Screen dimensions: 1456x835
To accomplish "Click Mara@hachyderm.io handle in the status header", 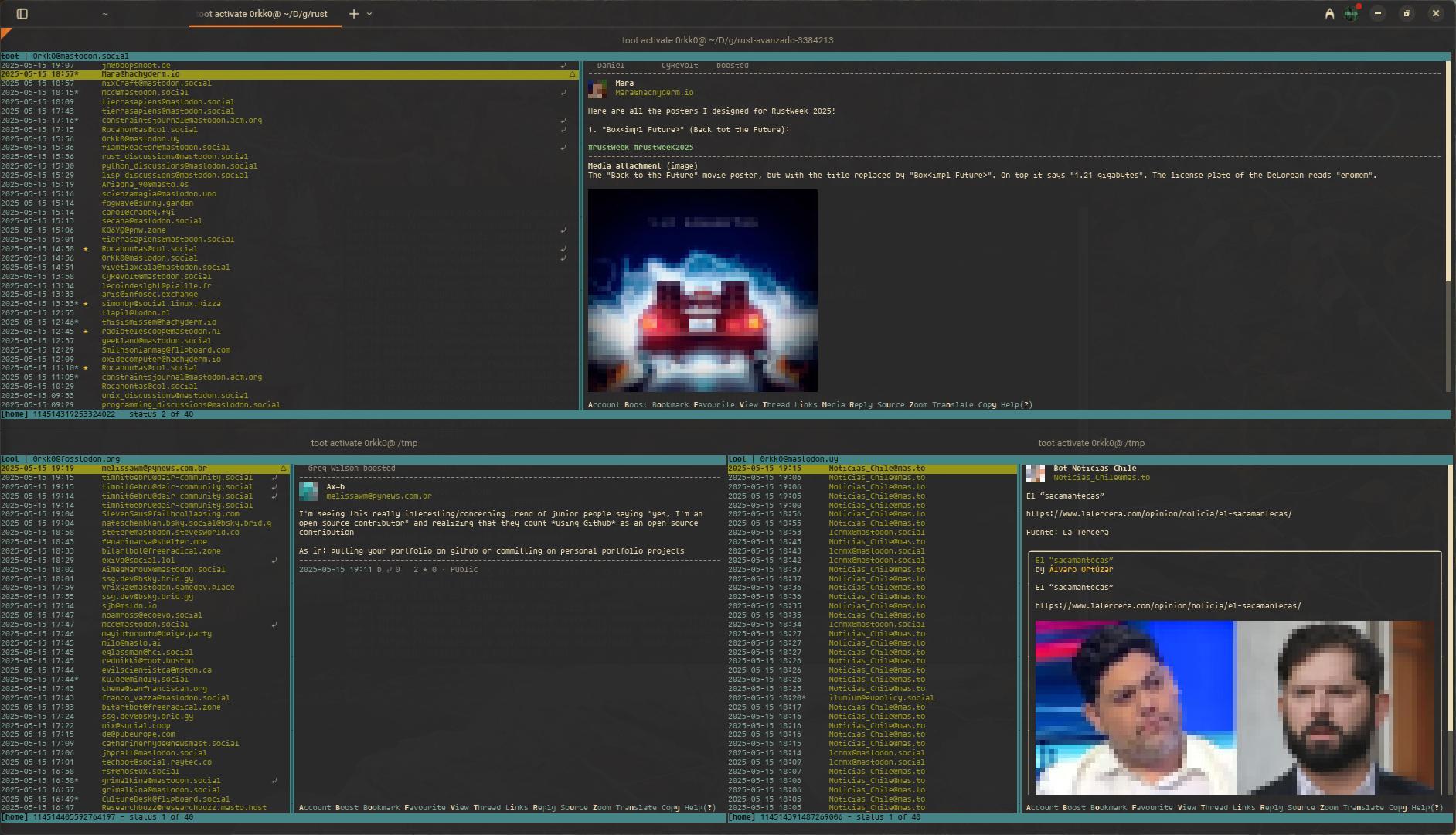I will point(654,93).
